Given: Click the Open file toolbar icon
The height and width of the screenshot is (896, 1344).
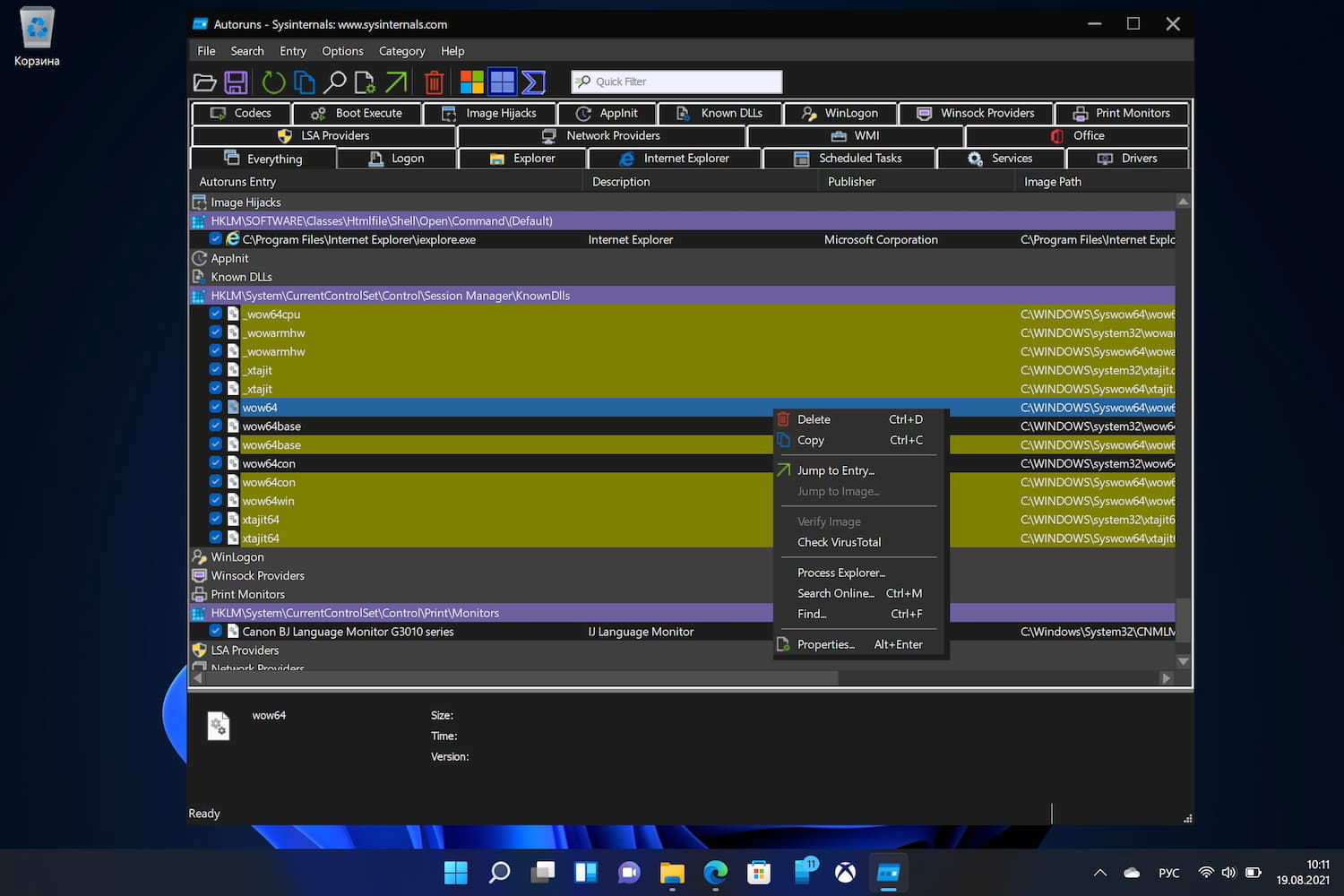Looking at the screenshot, I should [204, 82].
